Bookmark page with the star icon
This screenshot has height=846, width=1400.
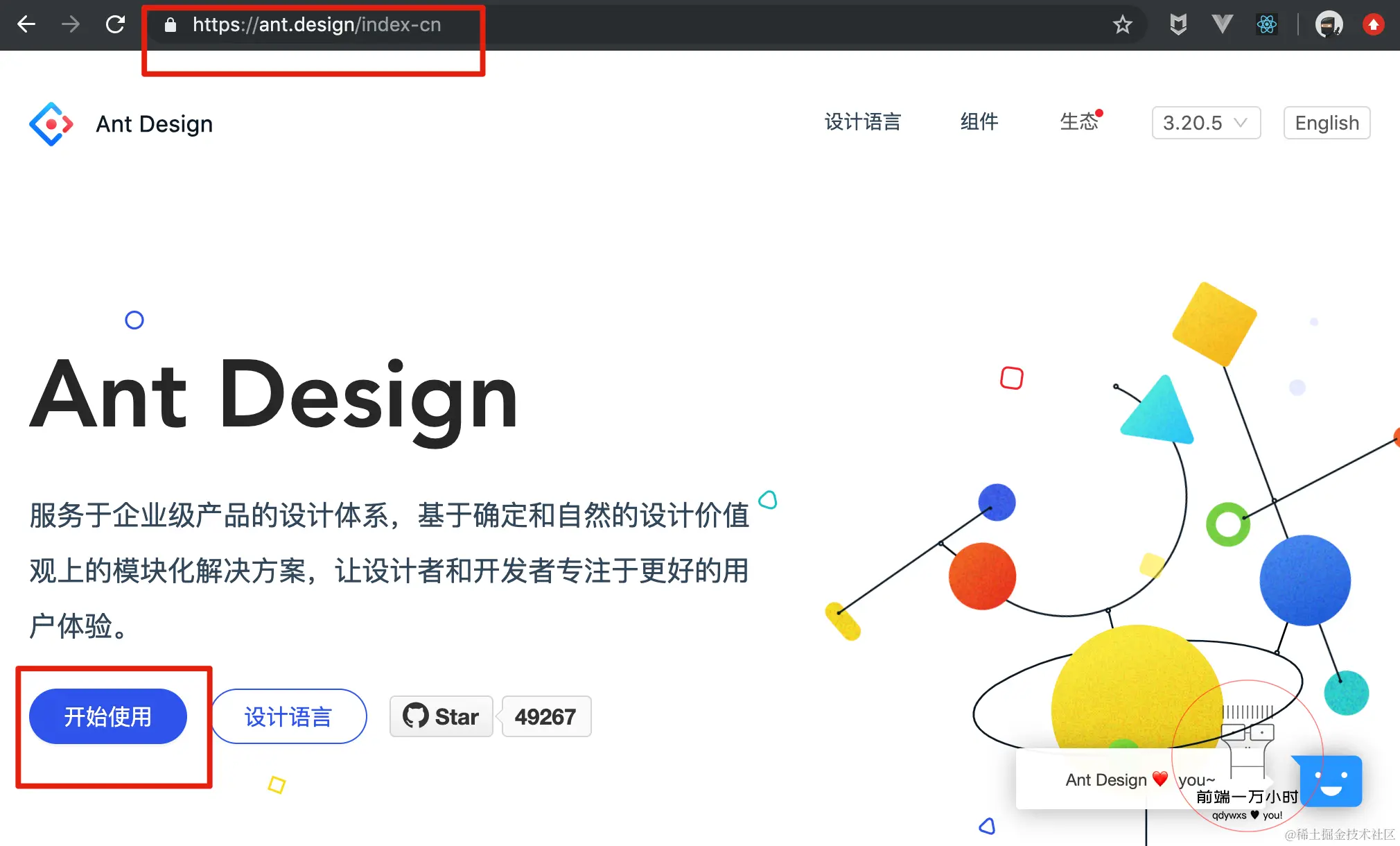coord(1122,25)
